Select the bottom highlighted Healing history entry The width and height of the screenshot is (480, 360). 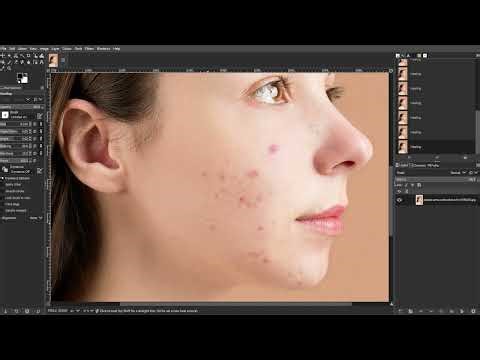click(435, 147)
